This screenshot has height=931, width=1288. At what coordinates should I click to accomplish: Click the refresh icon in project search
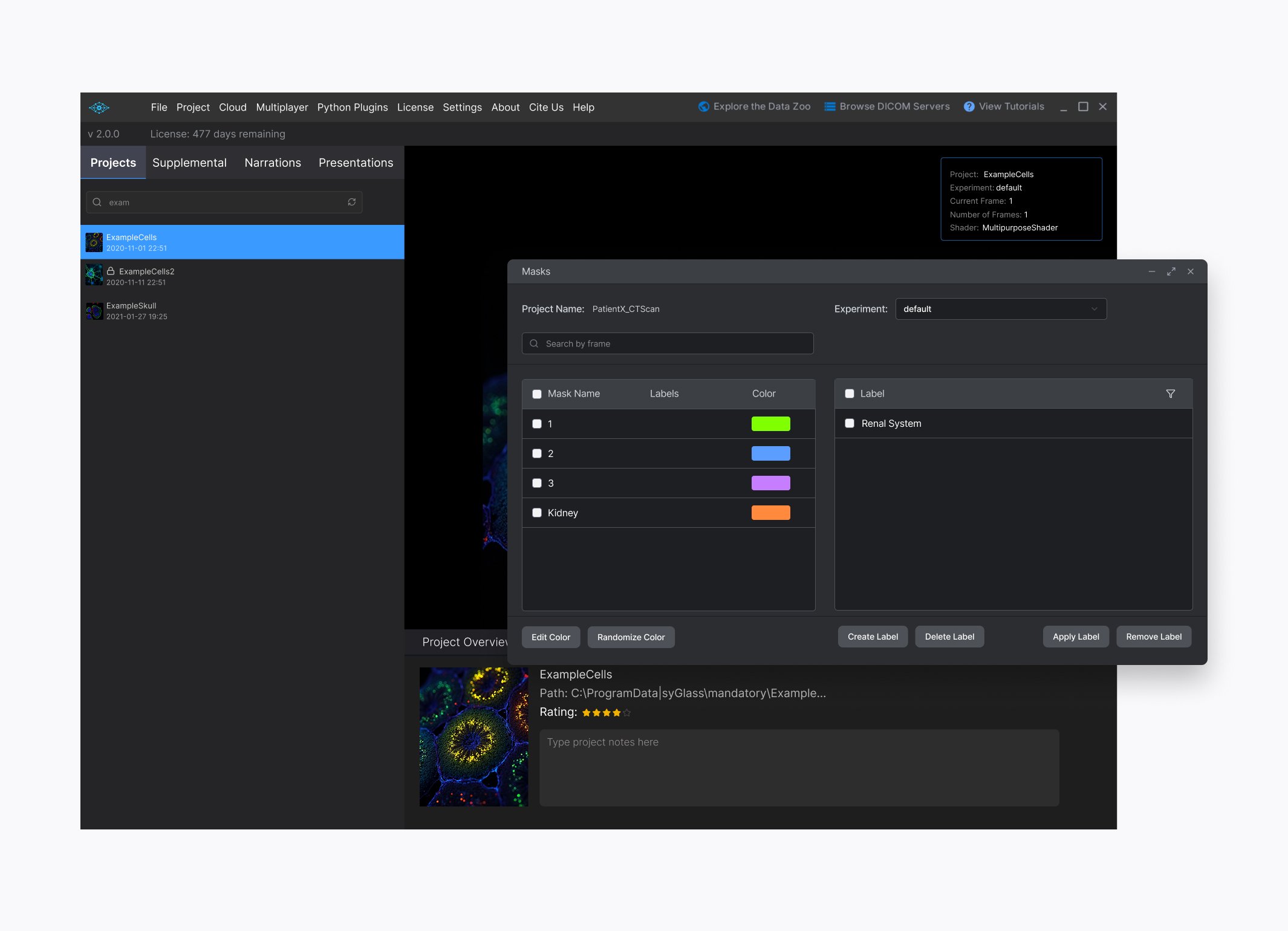351,202
